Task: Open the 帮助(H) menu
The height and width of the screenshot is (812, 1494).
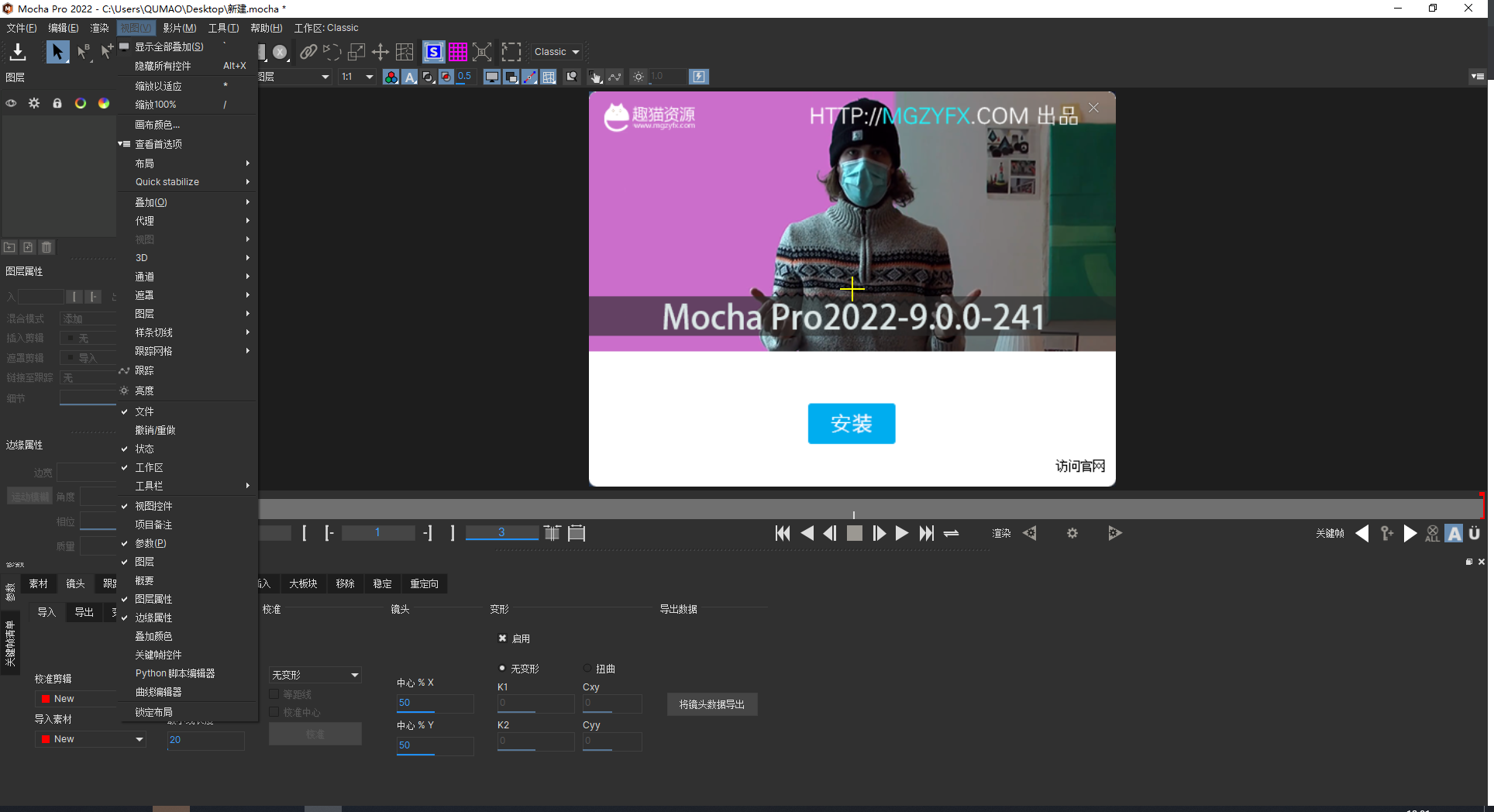Action: click(x=266, y=28)
